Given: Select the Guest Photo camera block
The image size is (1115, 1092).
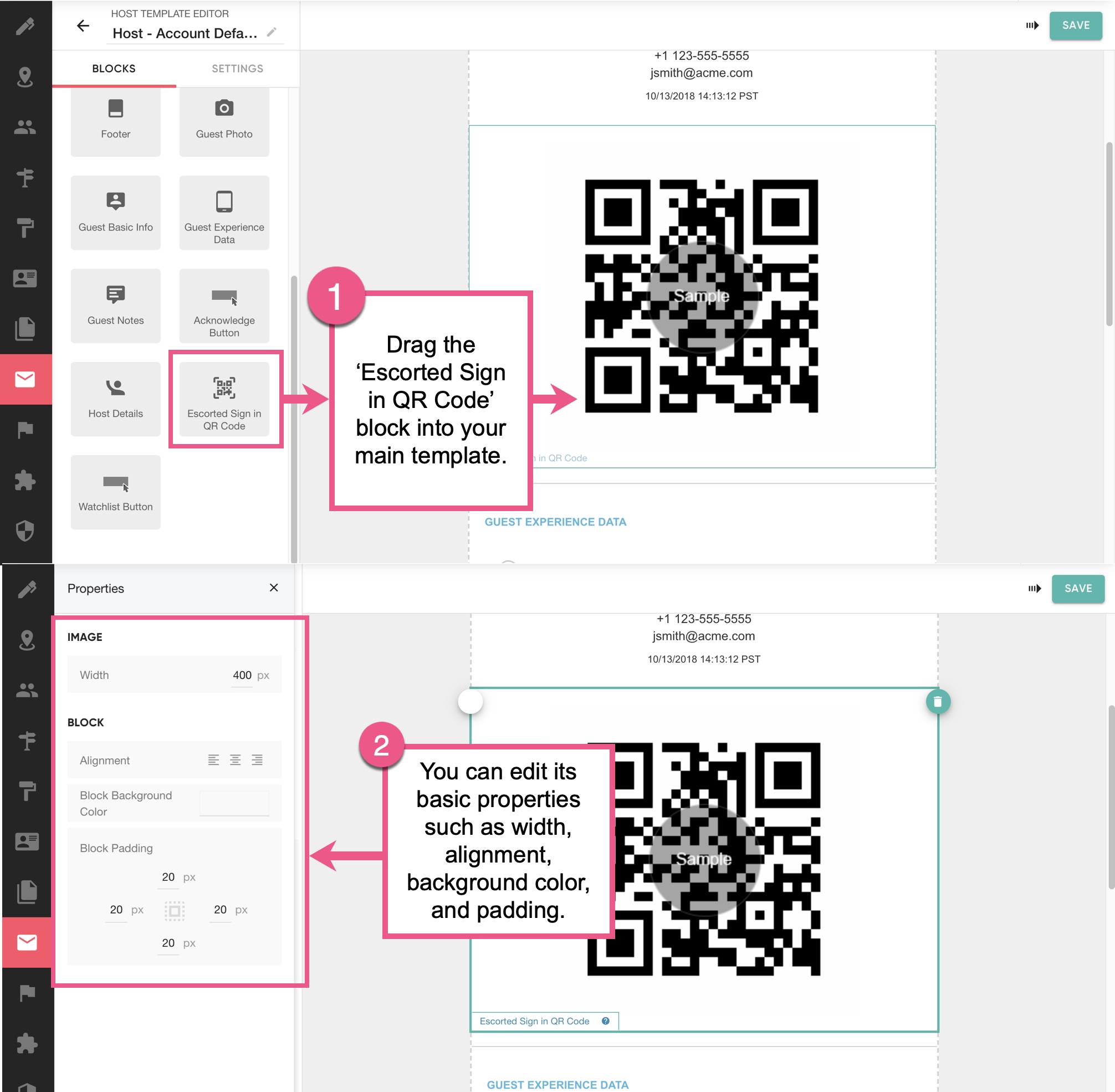Looking at the screenshot, I should pyautogui.click(x=223, y=120).
